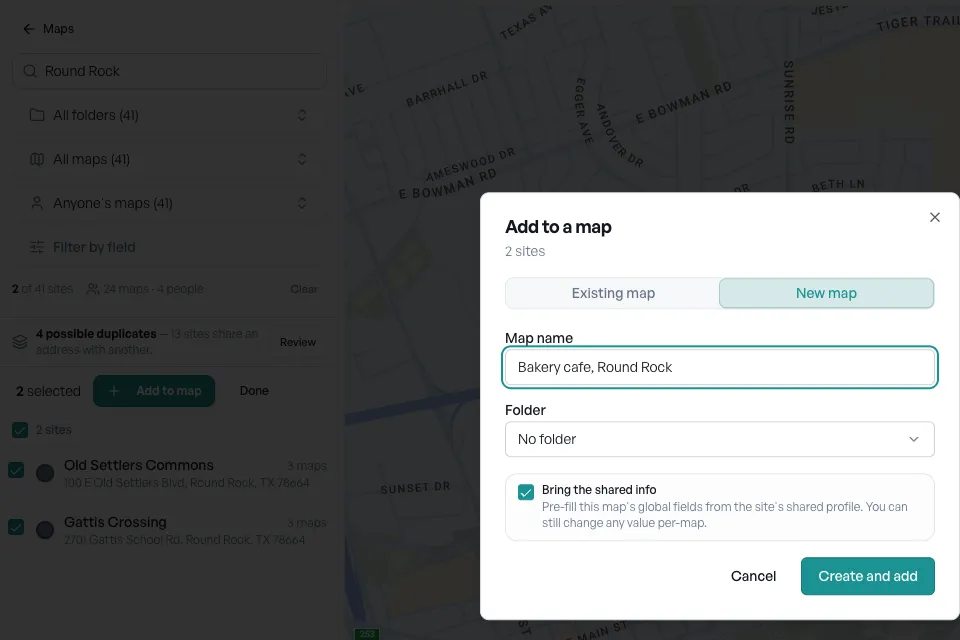Click the map icon beside All maps
Screen dimensions: 960x640
point(37,159)
